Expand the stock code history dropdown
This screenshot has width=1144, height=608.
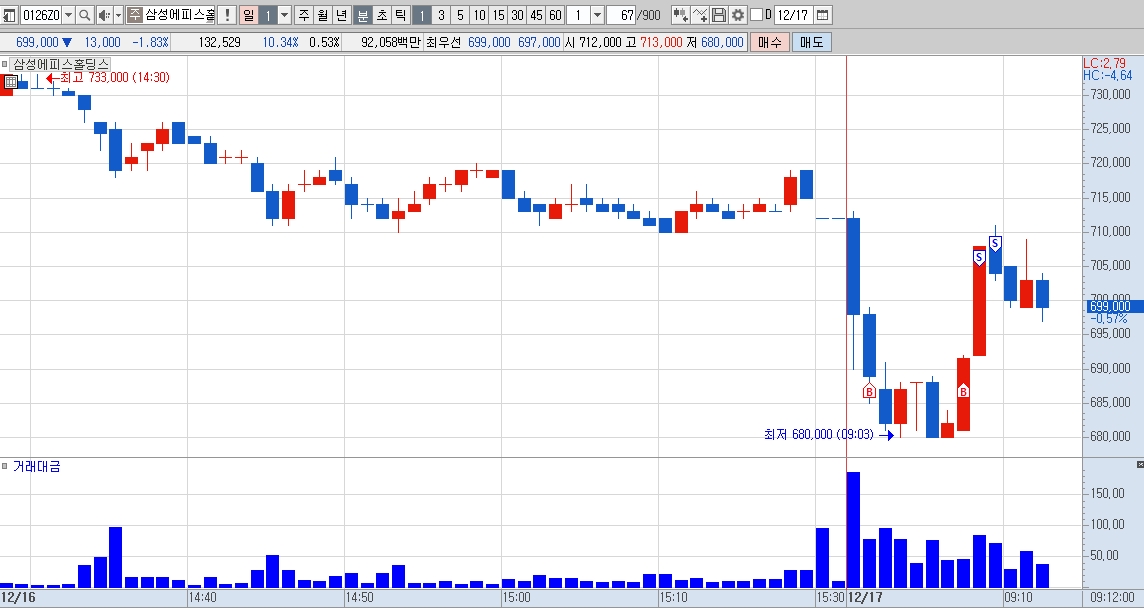tap(69, 15)
